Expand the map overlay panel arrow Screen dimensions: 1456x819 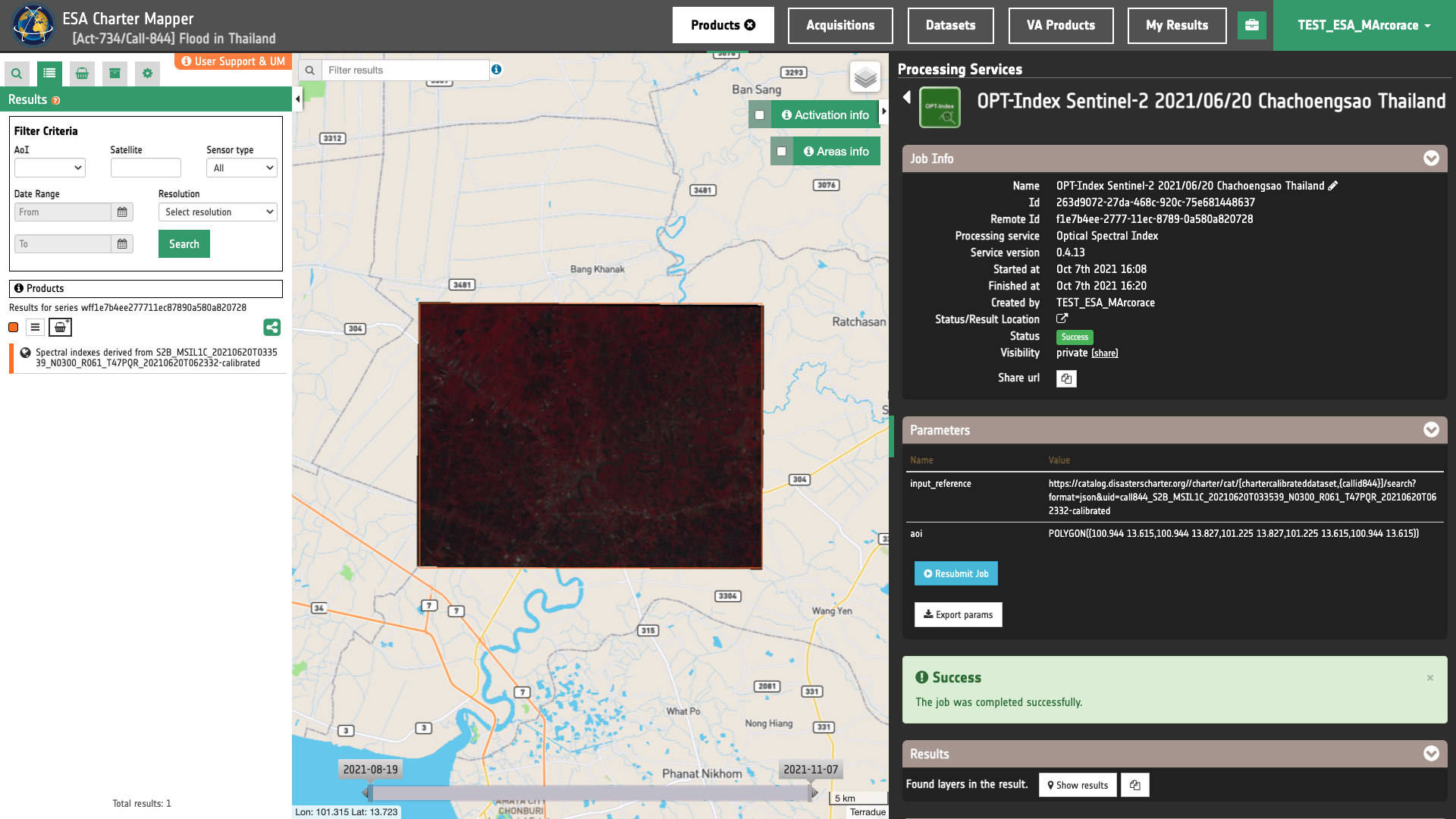point(884,112)
